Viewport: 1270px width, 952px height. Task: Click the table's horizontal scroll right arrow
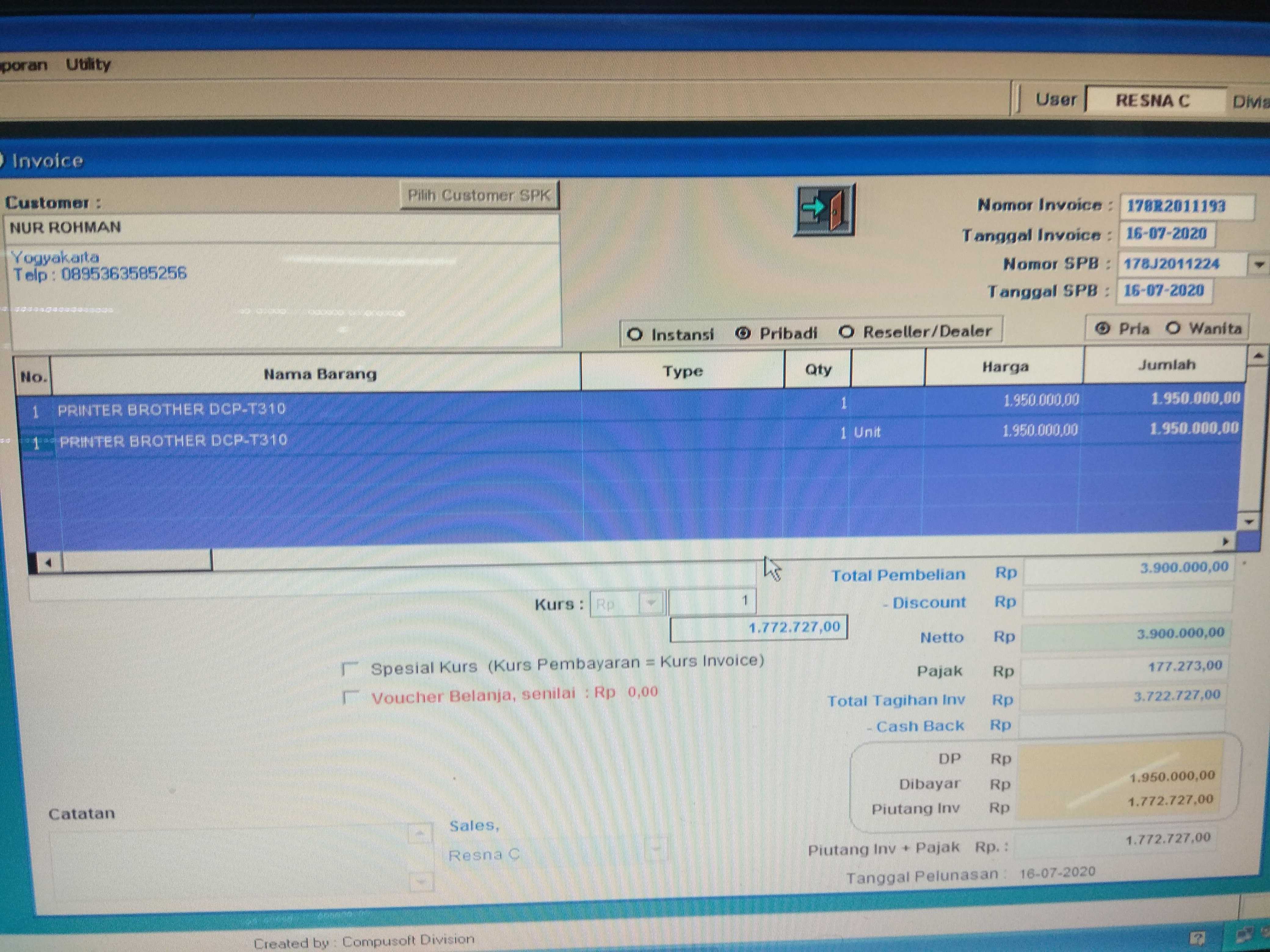(1225, 541)
